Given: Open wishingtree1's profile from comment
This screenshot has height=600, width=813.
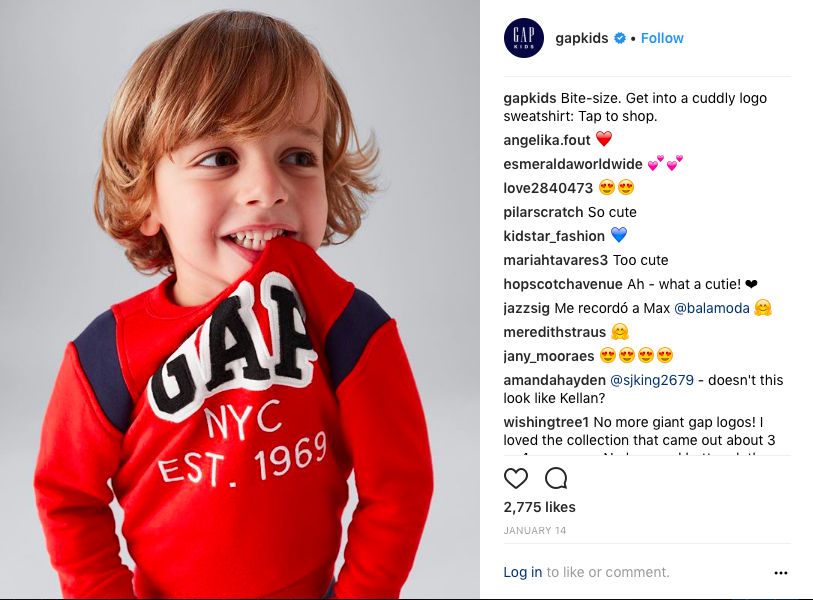Looking at the screenshot, I should (x=546, y=422).
